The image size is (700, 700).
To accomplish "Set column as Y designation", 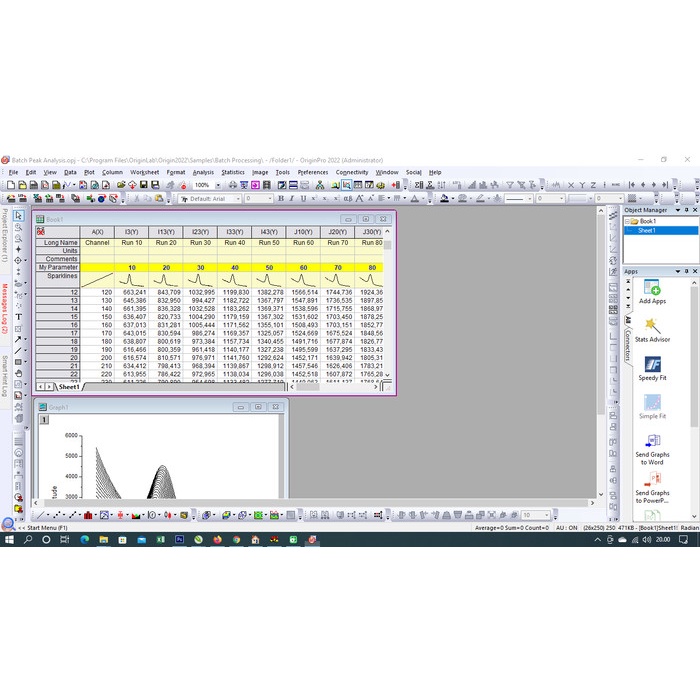I will [582, 185].
